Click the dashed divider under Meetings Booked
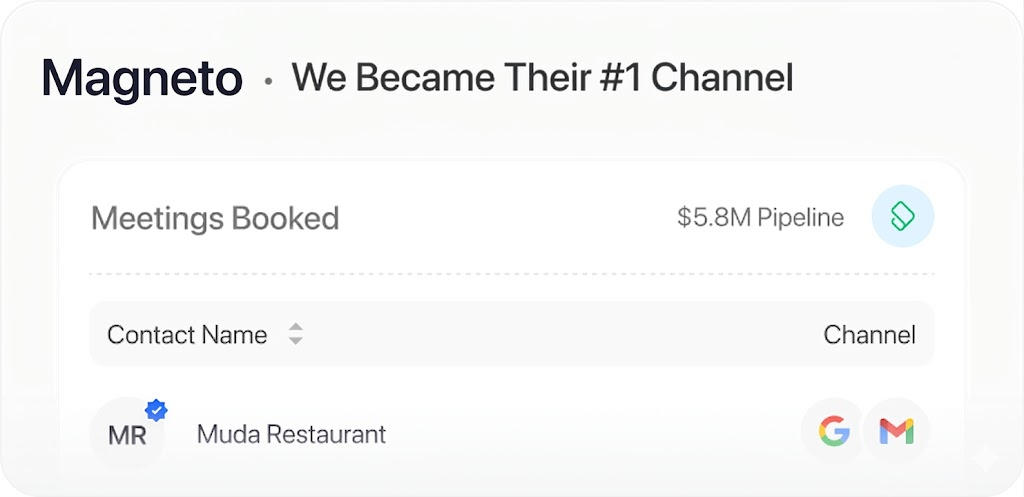 click(x=511, y=274)
